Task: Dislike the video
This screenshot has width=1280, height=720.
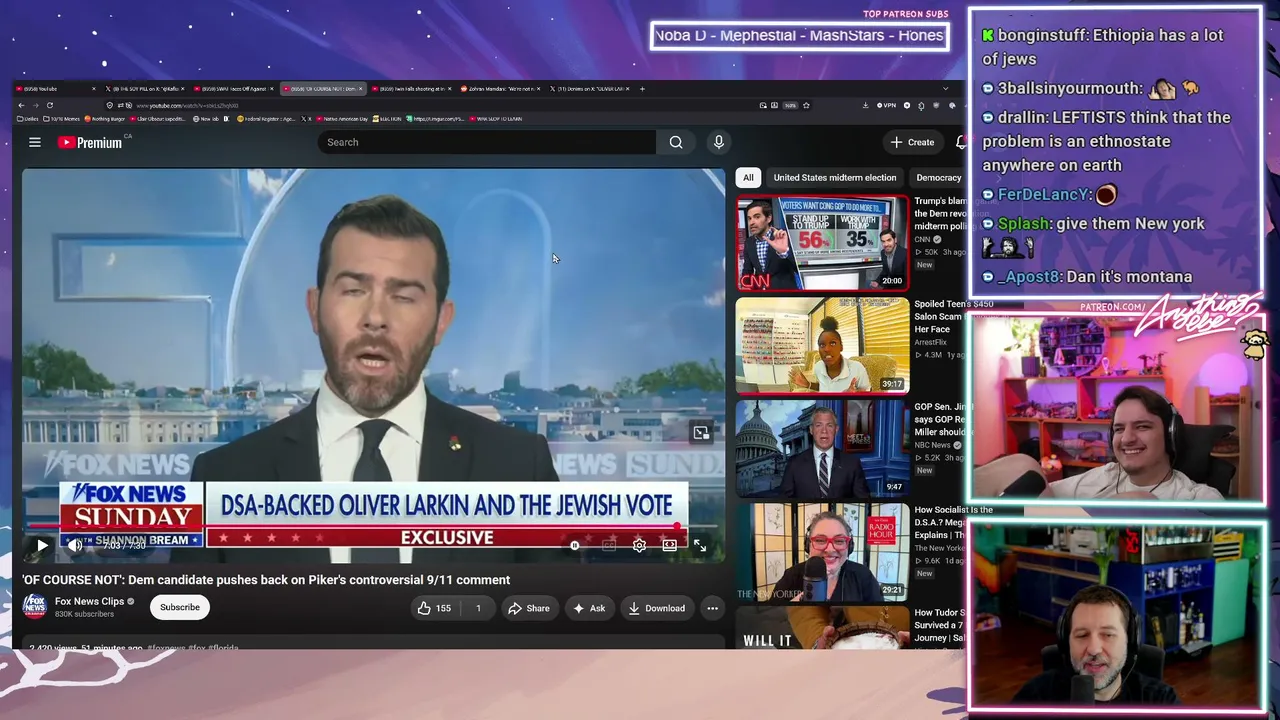Action: pos(478,608)
